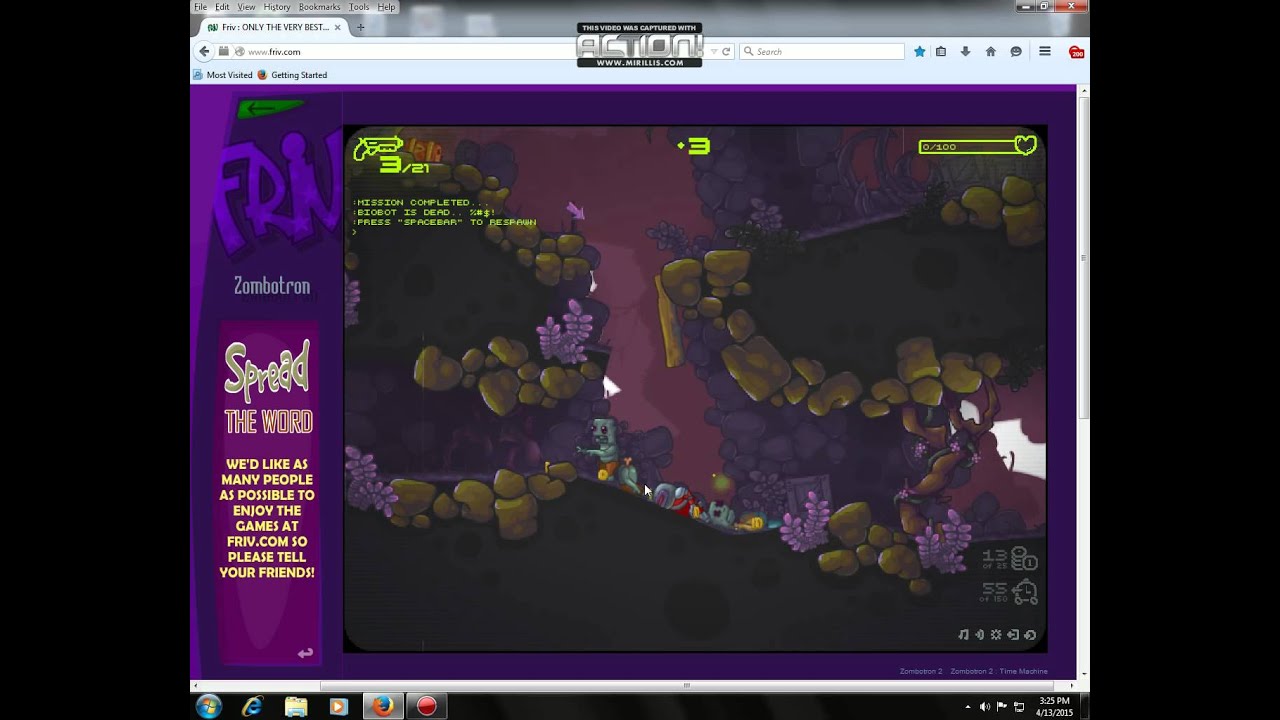Go back with browser back arrow

(x=204, y=51)
